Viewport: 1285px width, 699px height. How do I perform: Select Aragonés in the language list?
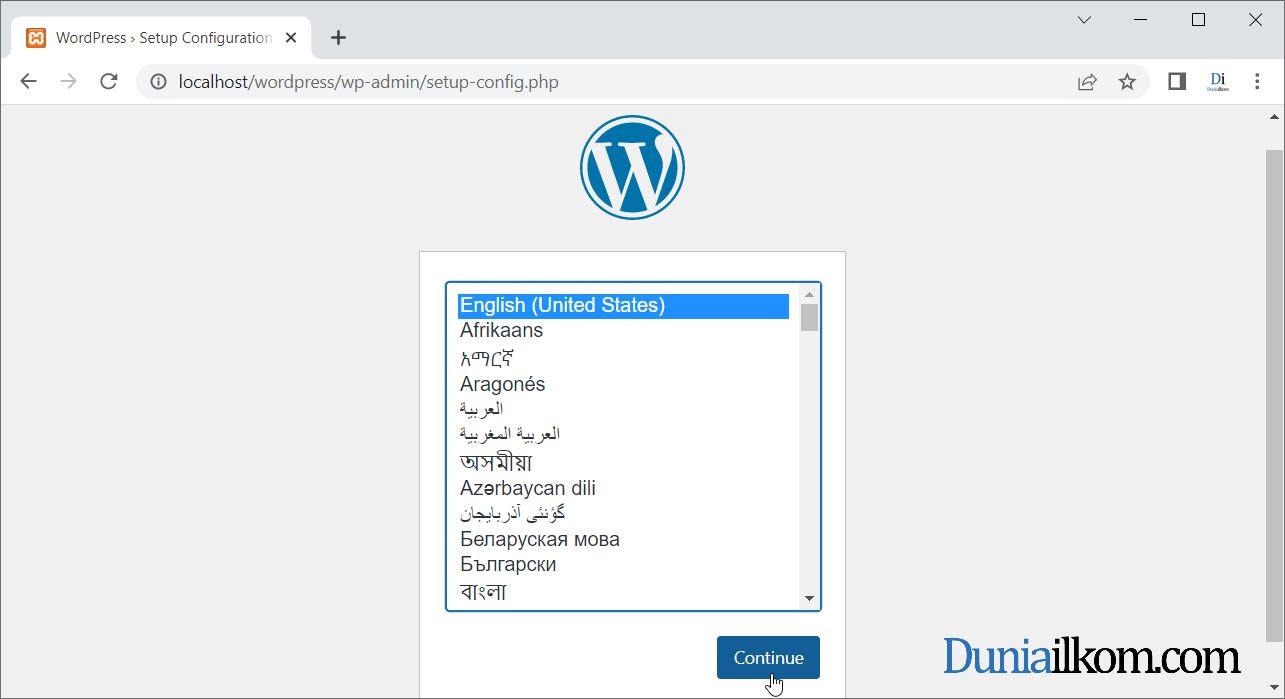[x=623, y=384]
